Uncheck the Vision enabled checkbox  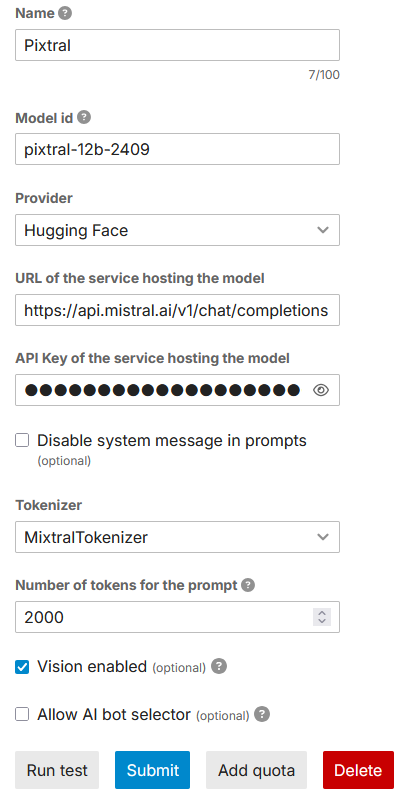point(22,667)
